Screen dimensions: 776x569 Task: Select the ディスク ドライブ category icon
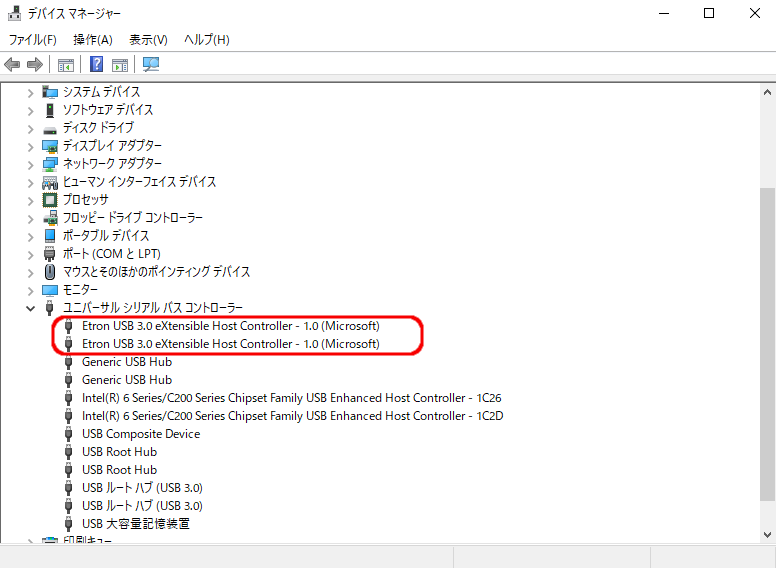[49, 130]
